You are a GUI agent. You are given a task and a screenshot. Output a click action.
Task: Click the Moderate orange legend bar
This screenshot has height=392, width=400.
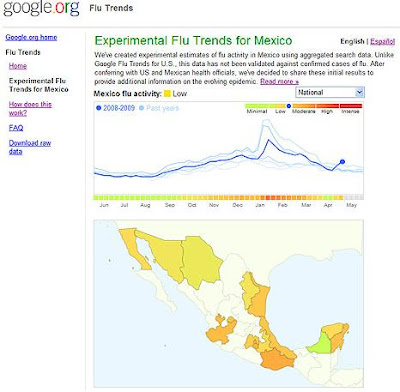tap(304, 106)
